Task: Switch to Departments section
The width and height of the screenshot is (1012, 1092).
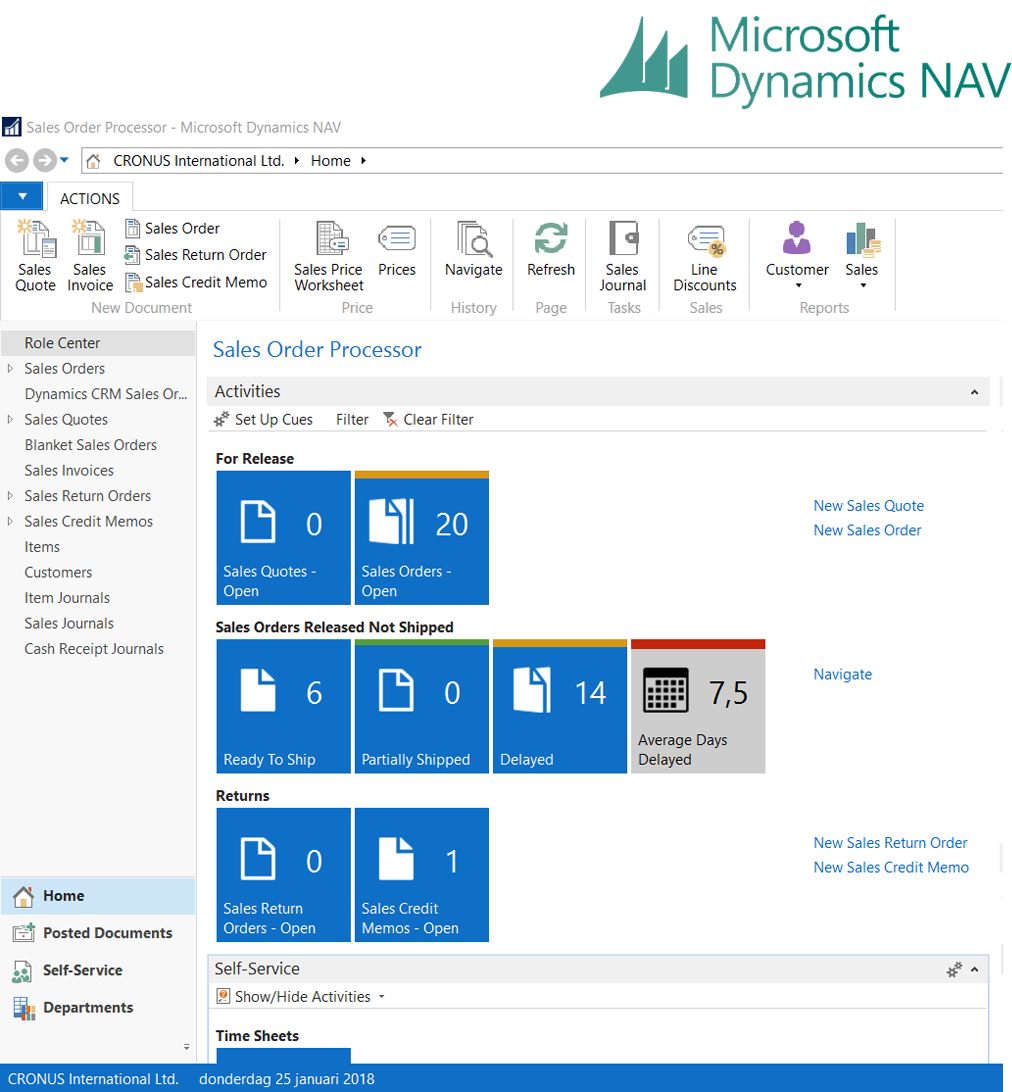Action: point(98,1008)
